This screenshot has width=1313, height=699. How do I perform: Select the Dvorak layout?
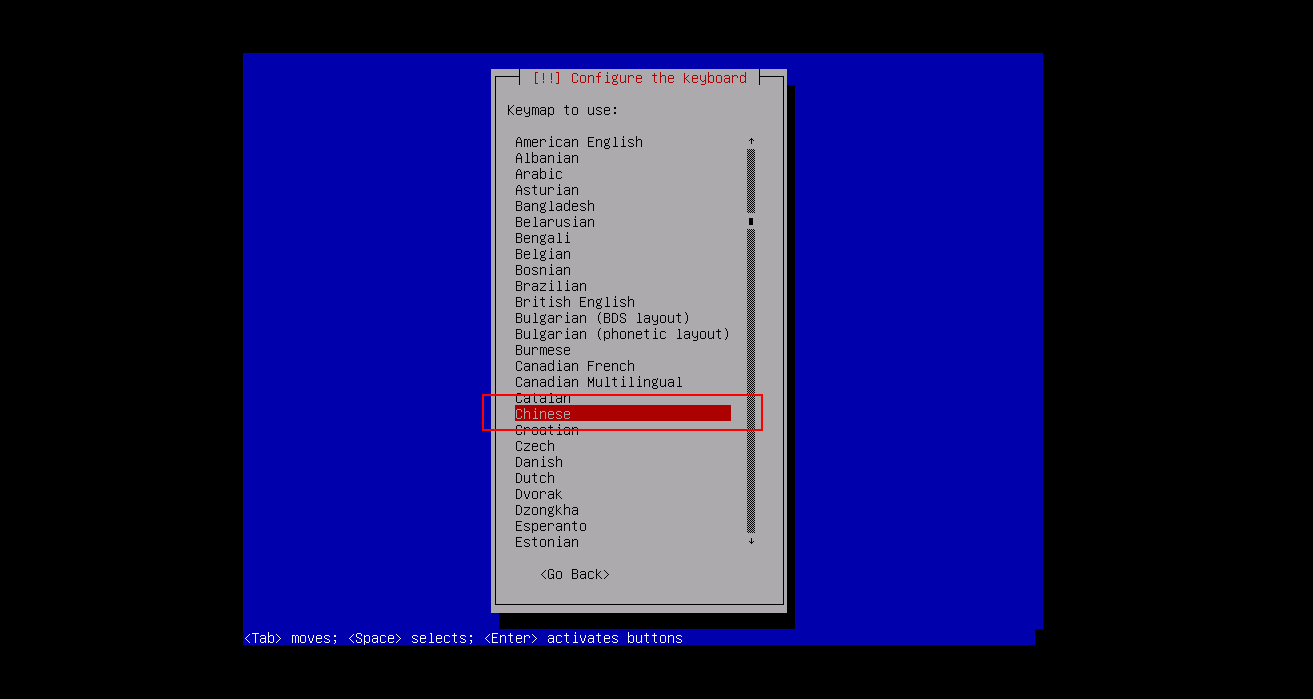coord(539,494)
